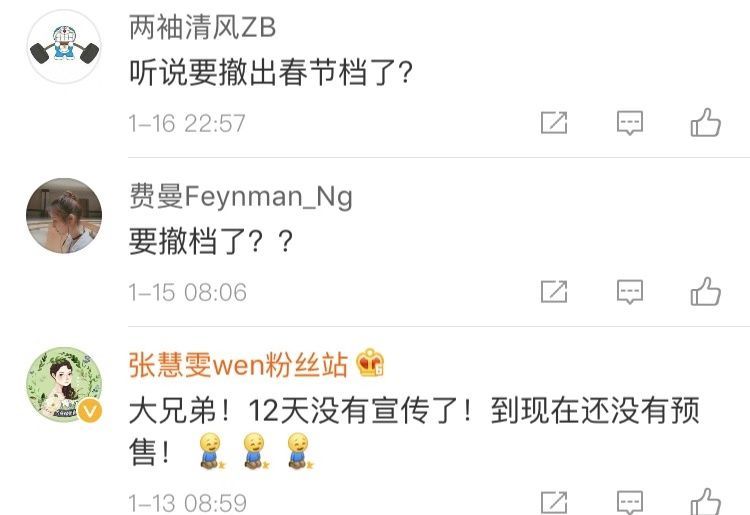
Task: Tap the orange V verified badge
Action: [90, 410]
